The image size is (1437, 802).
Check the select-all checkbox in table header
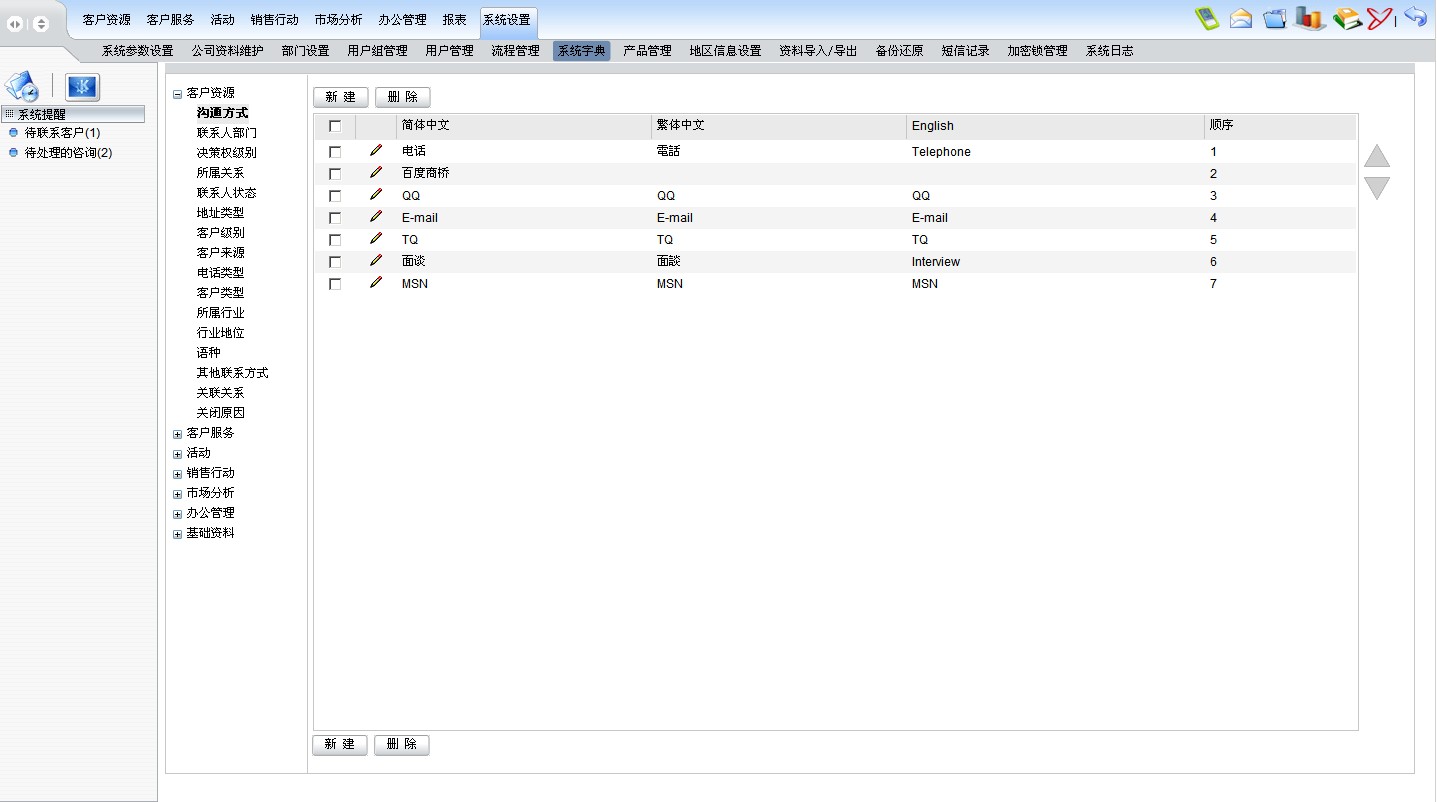(x=335, y=126)
